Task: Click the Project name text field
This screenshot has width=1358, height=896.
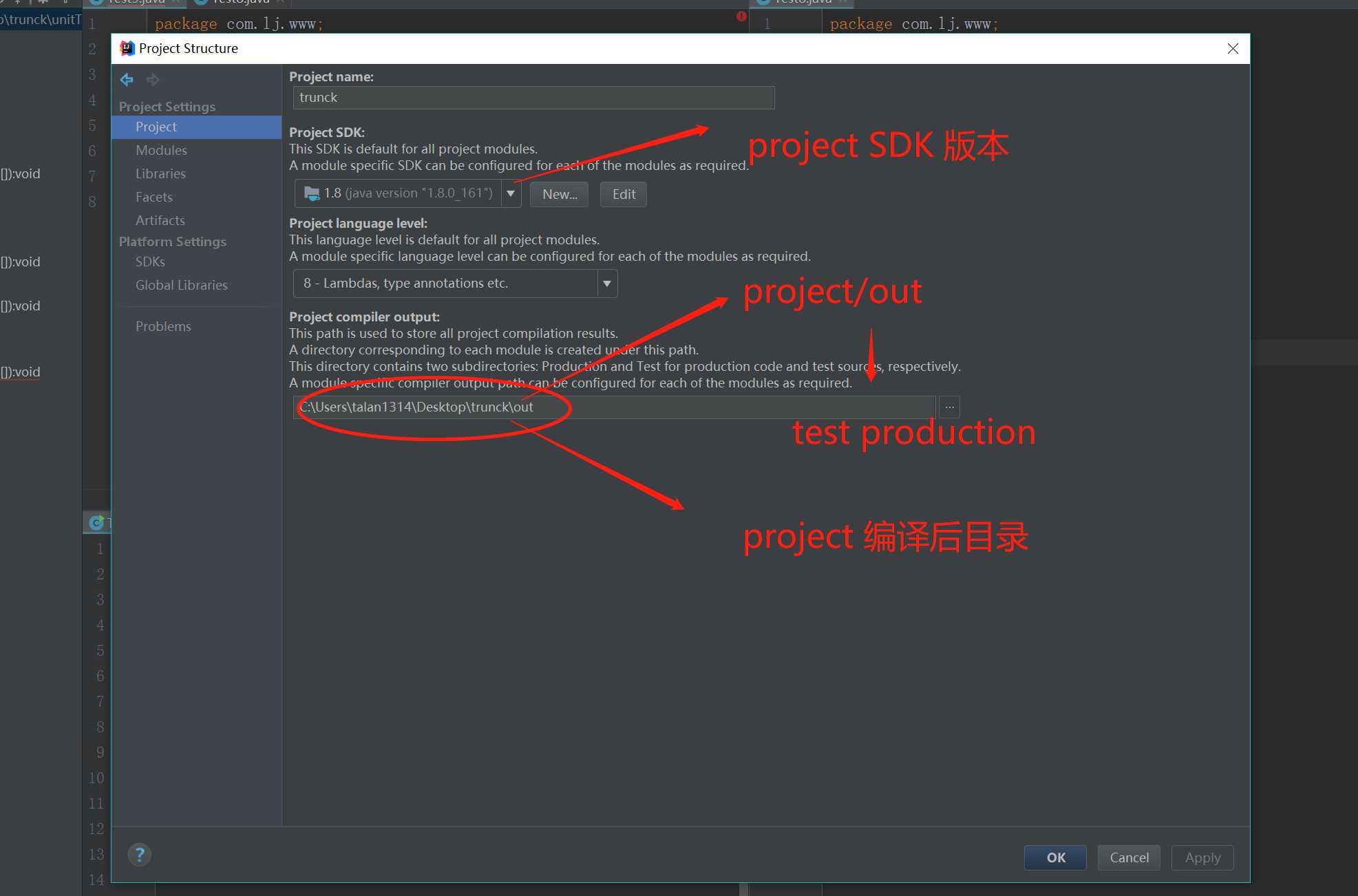Action: pos(533,98)
